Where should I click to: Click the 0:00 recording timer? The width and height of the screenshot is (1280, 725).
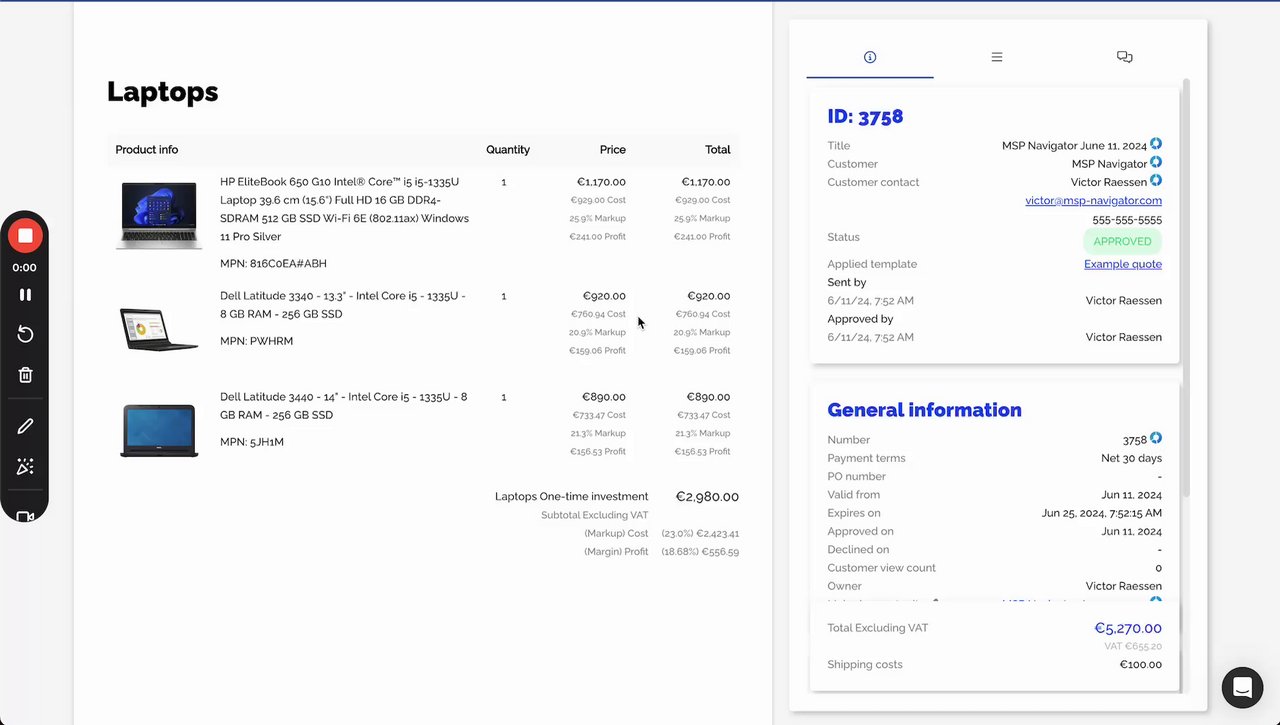coord(25,268)
